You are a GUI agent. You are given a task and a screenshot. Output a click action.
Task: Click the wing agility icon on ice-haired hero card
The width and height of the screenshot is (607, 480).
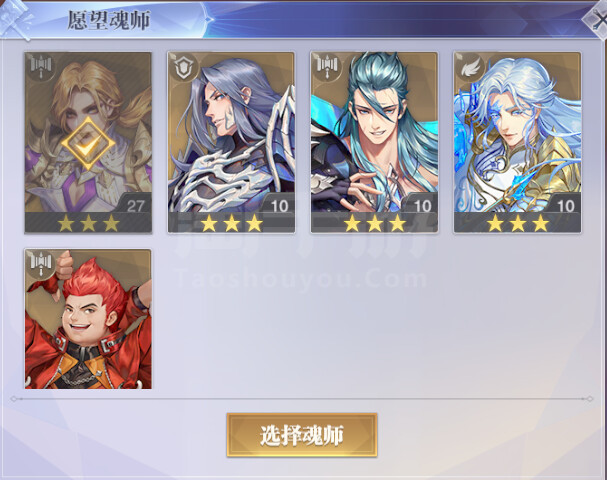[470, 67]
